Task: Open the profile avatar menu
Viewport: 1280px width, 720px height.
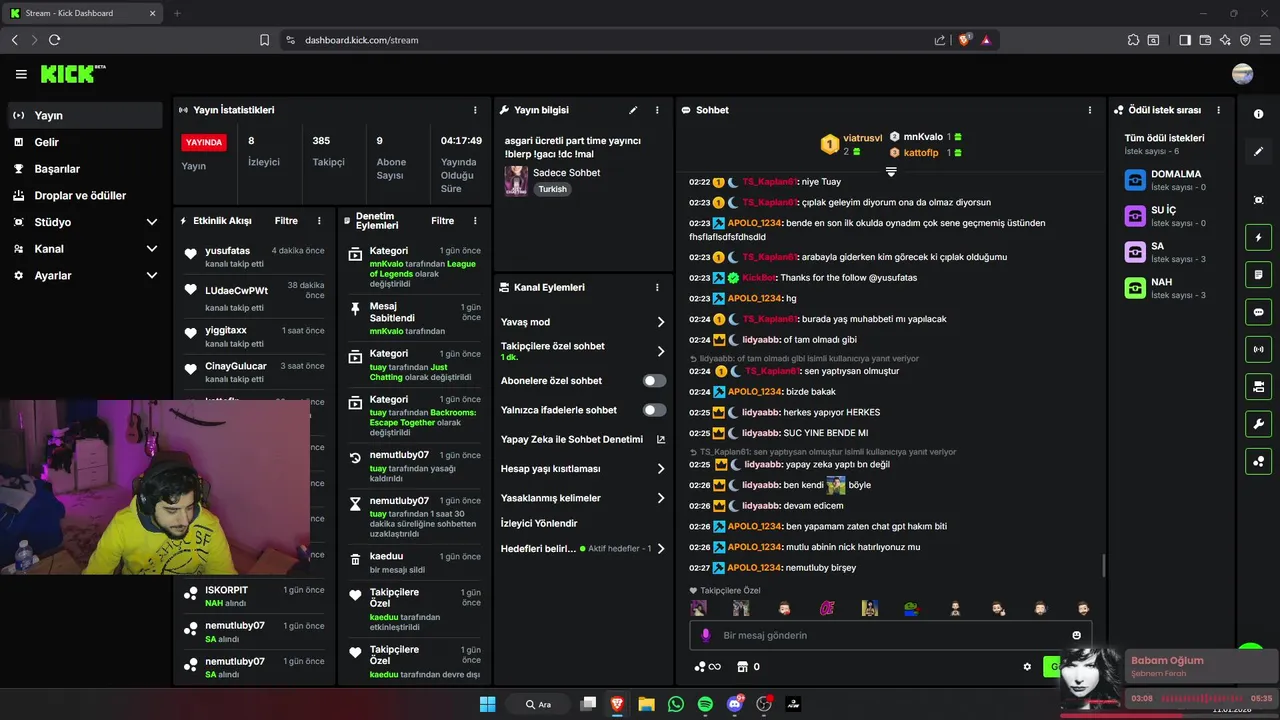Action: pos(1243,74)
